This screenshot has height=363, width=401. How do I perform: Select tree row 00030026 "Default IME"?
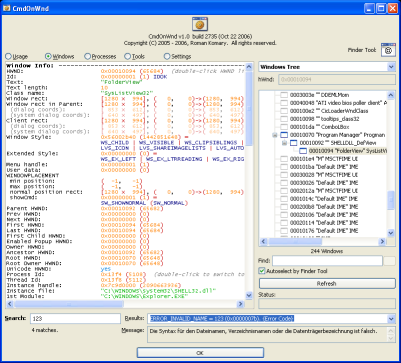(x=324, y=183)
